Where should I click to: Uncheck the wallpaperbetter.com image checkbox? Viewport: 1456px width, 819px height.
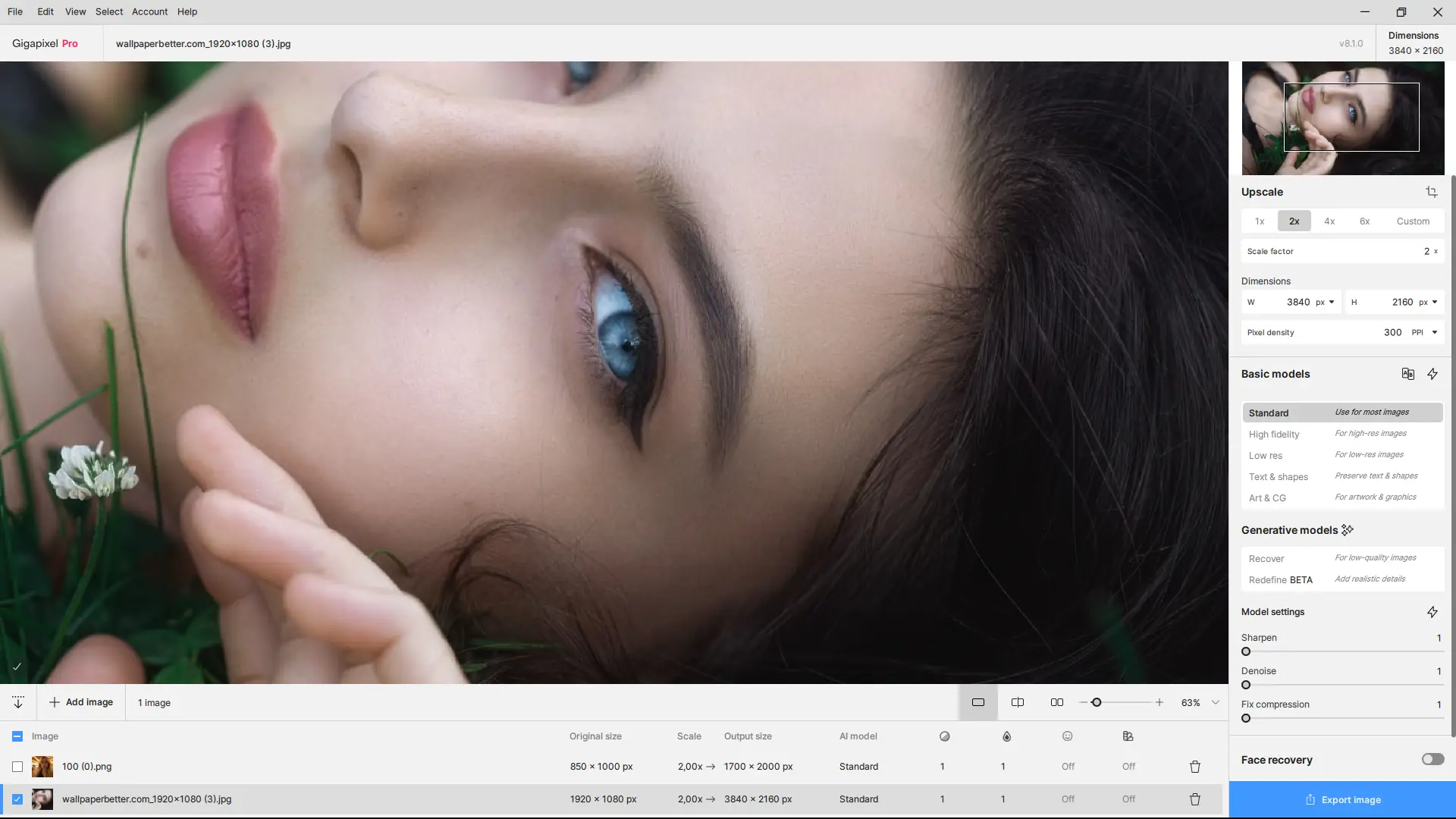point(17,799)
